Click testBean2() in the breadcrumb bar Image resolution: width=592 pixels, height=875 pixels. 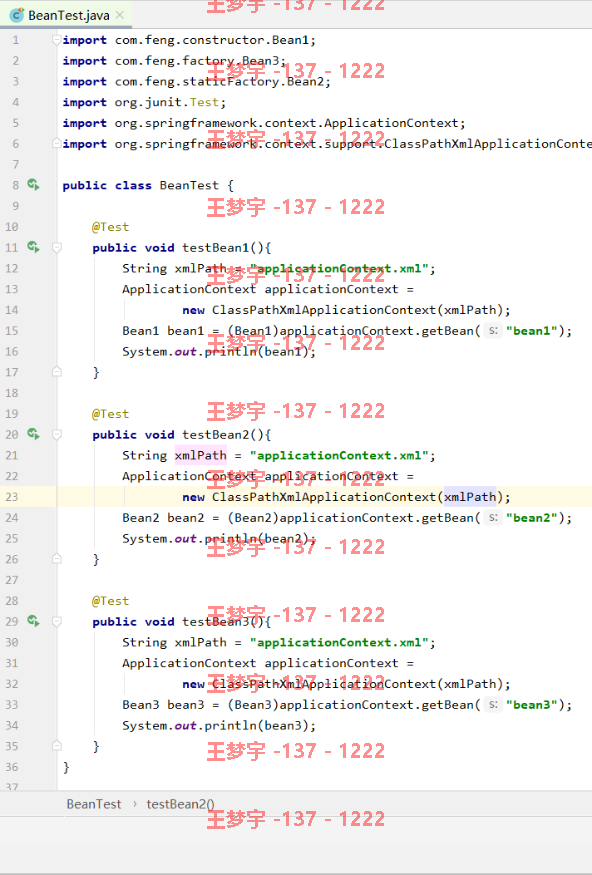tap(180, 804)
